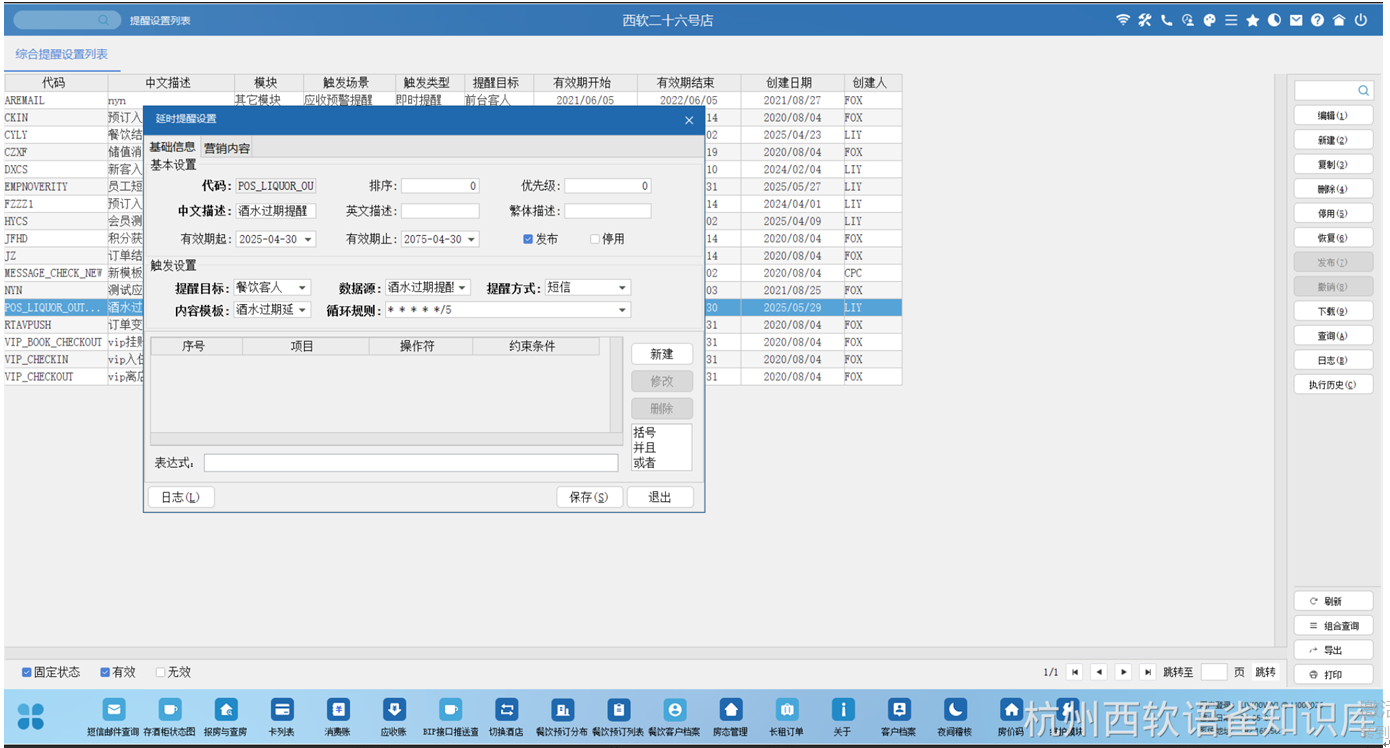Click 保存(S) in the dialog
1390x748 pixels.
tap(589, 497)
